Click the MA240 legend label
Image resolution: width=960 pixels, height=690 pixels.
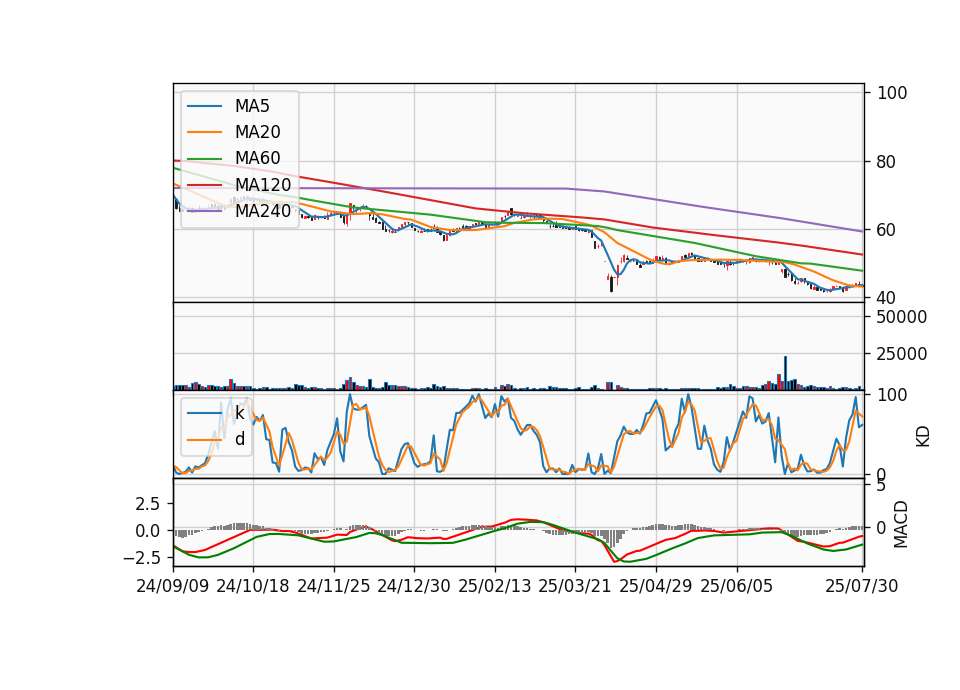click(263, 211)
